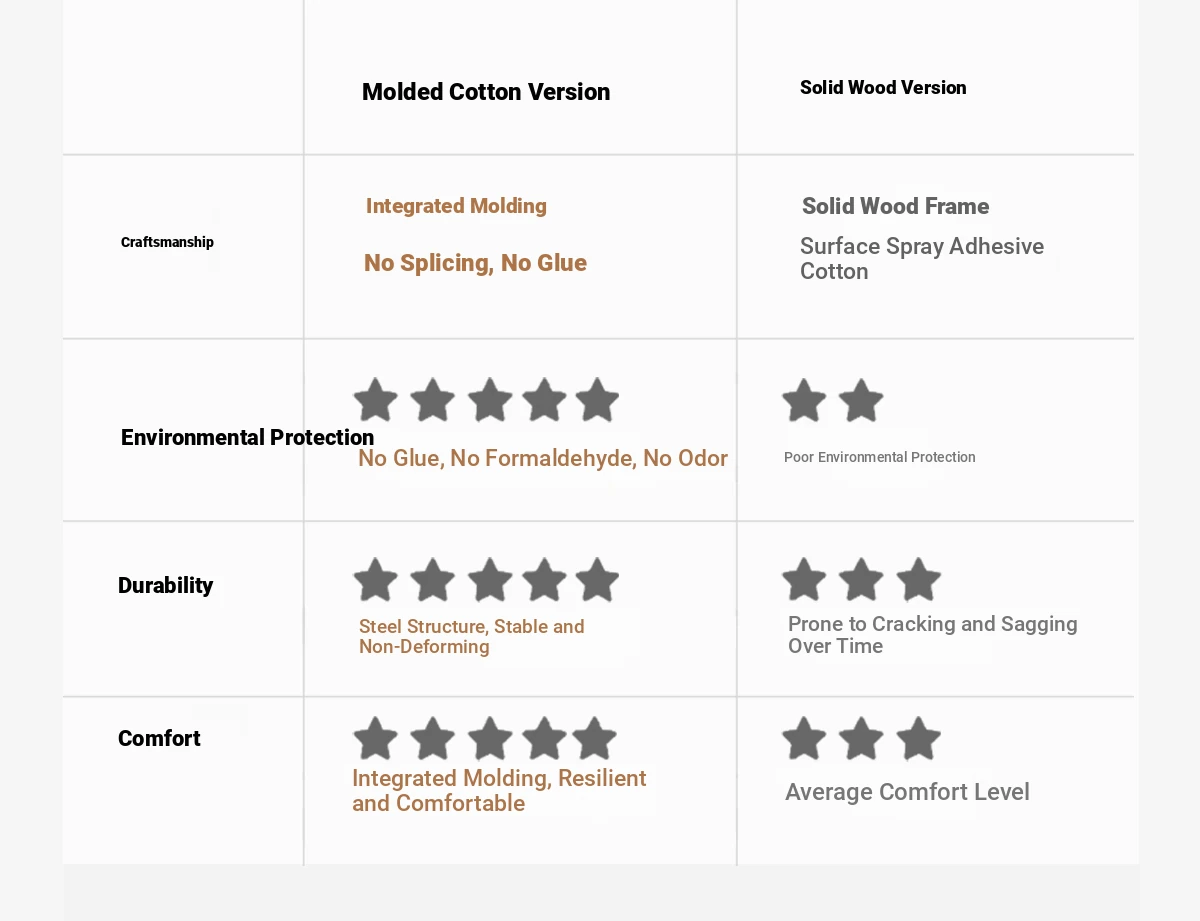The width and height of the screenshot is (1200, 921).
Task: Select second star of Solid Wood environmental rating
Action: 861,401
